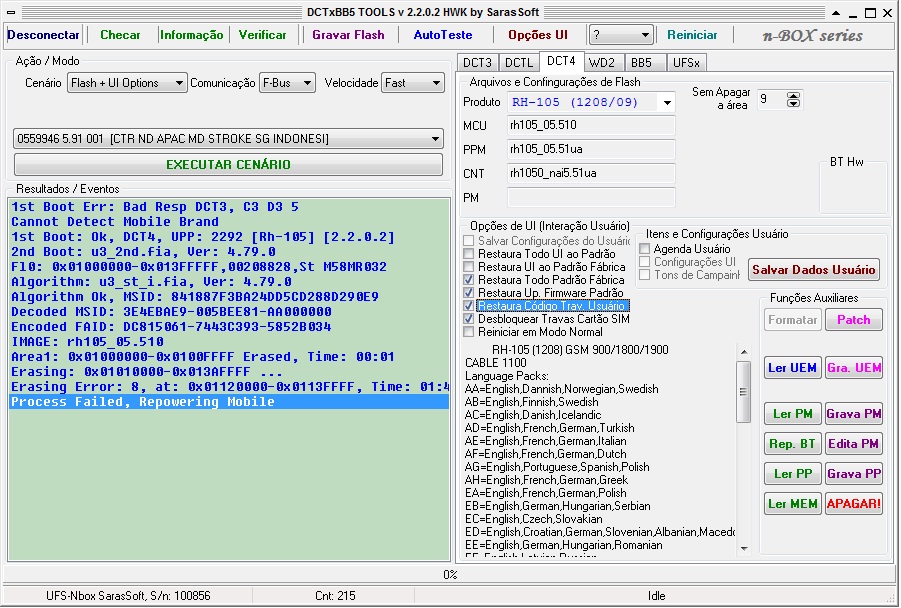Click the EXECUTAR CENÁRIO button
Viewport: 901px width, 608px height.
pyautogui.click(x=228, y=164)
